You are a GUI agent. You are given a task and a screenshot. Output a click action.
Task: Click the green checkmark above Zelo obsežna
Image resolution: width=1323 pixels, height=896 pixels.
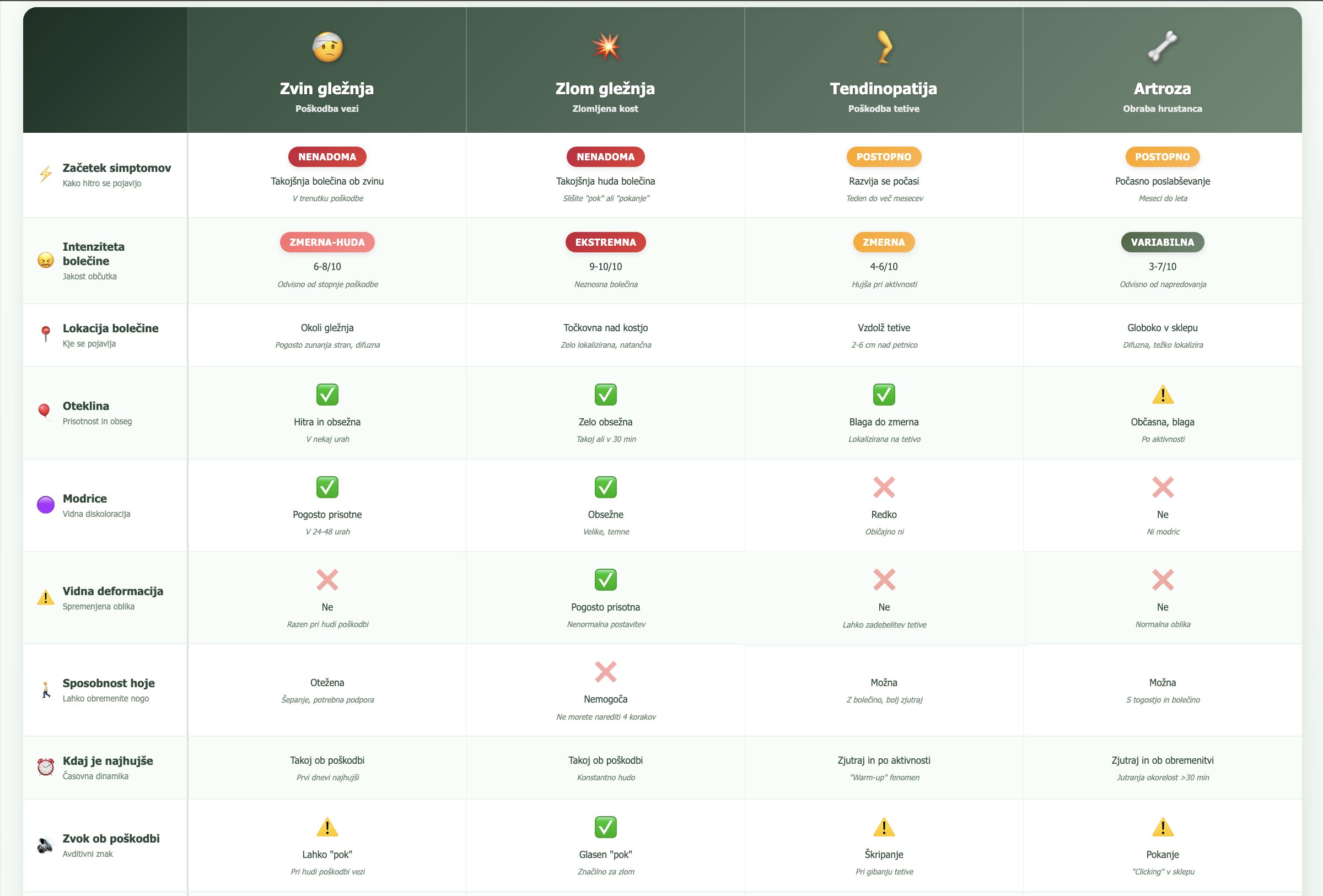point(606,394)
